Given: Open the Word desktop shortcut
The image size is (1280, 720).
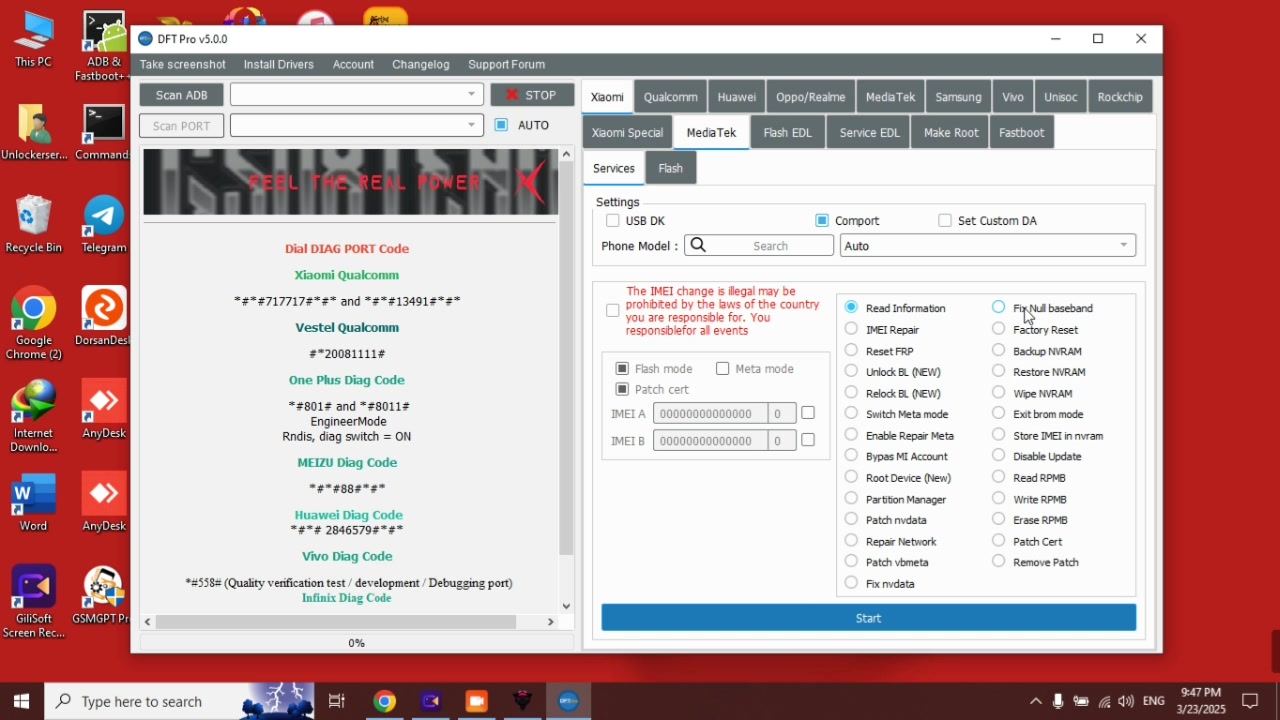Looking at the screenshot, I should (x=33, y=502).
